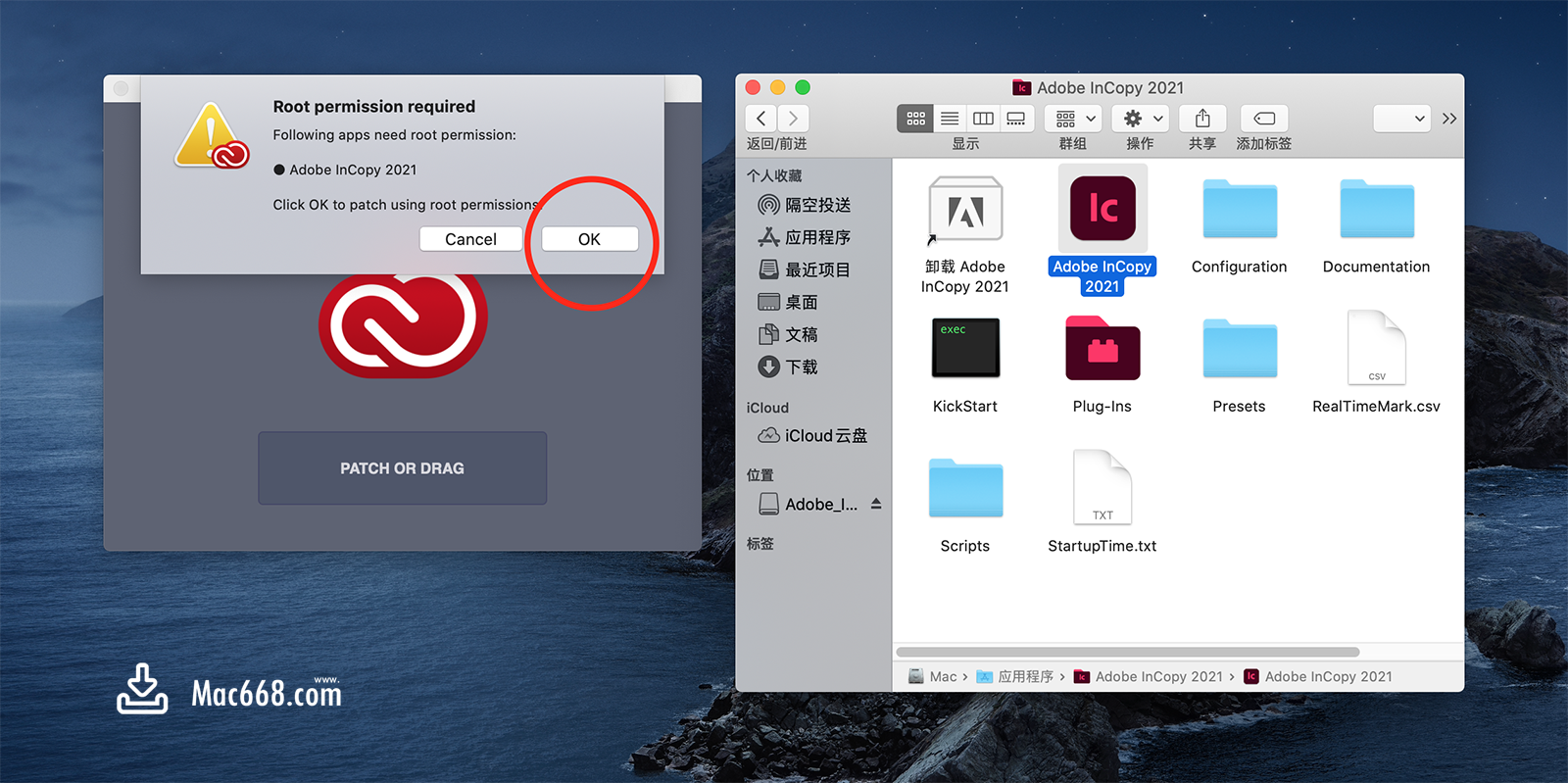Image resolution: width=1568 pixels, height=783 pixels.
Task: Eject the Adobe_I... volume
Action: tap(876, 504)
